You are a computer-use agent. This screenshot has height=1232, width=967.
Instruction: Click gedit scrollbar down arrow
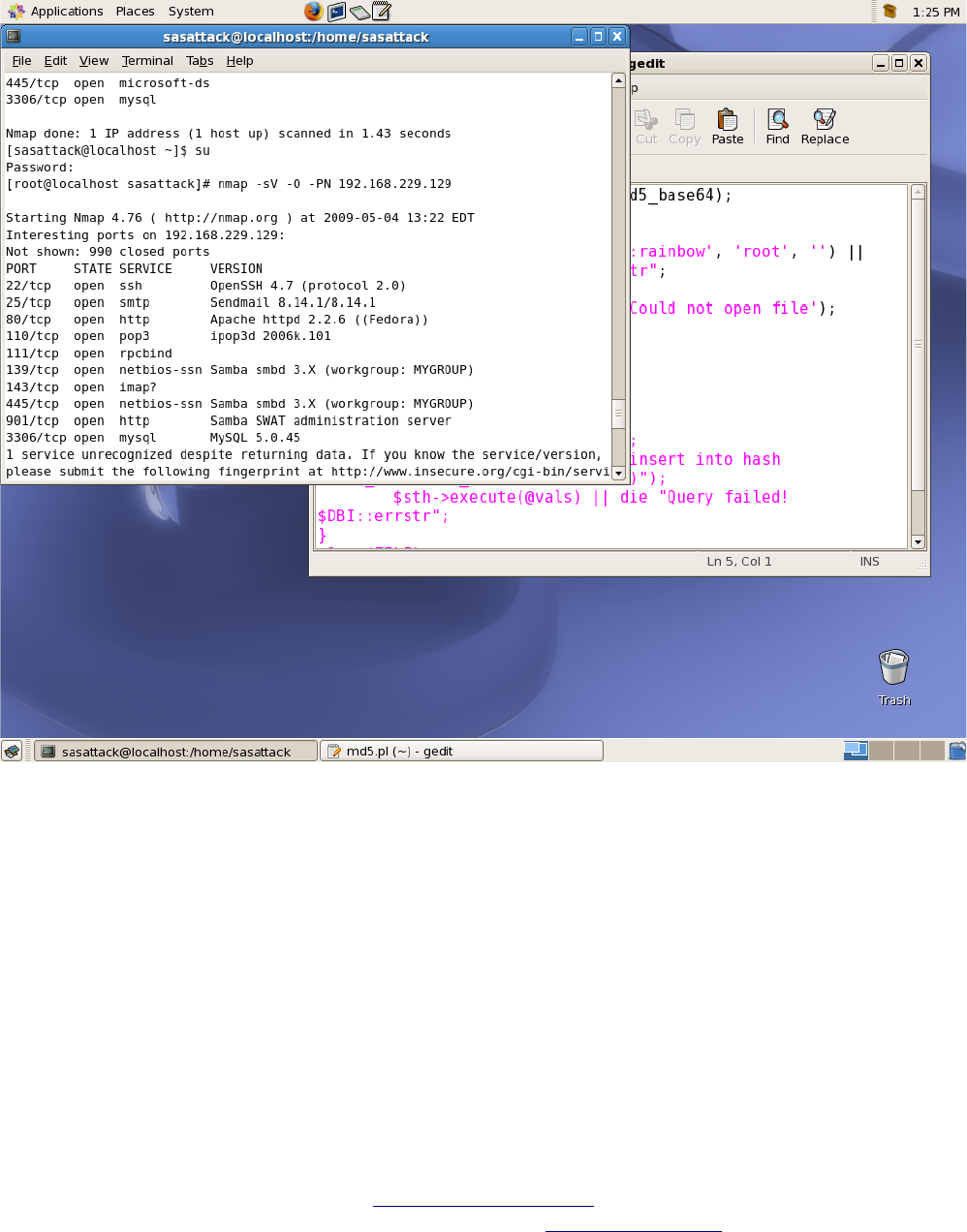point(918,542)
